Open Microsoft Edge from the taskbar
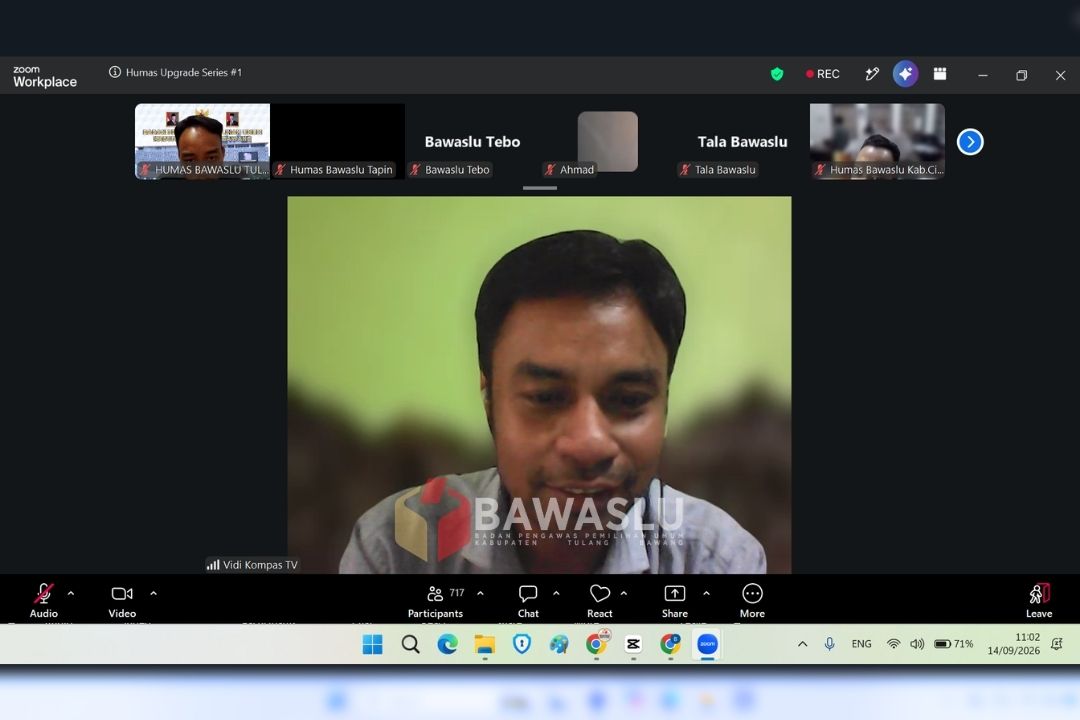1080x720 pixels. pyautogui.click(x=448, y=644)
